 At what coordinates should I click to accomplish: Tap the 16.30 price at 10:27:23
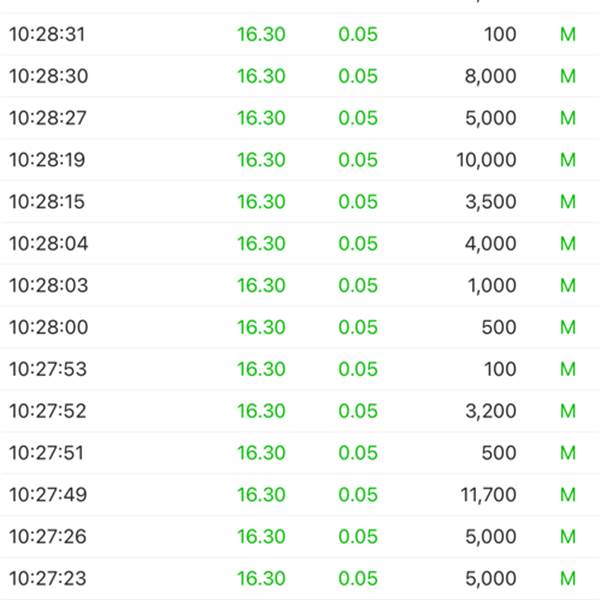pos(261,579)
